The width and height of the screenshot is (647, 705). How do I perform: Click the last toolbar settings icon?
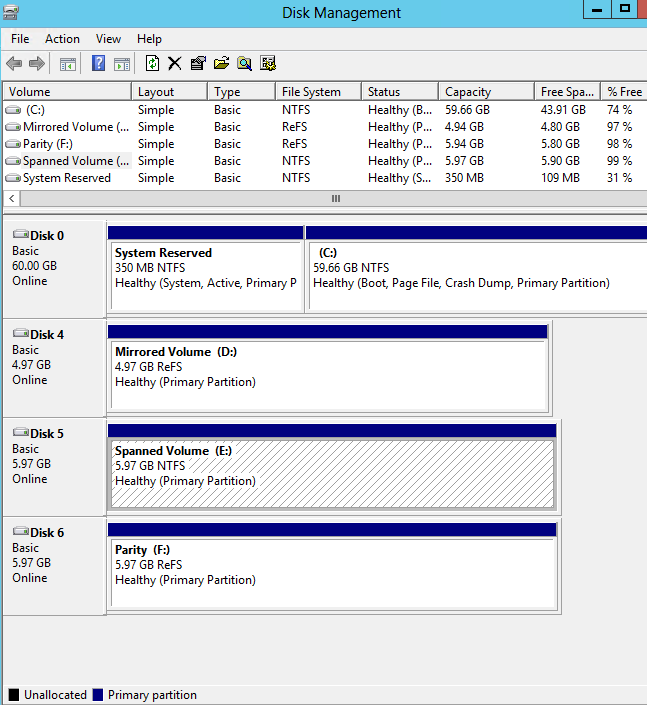click(268, 64)
